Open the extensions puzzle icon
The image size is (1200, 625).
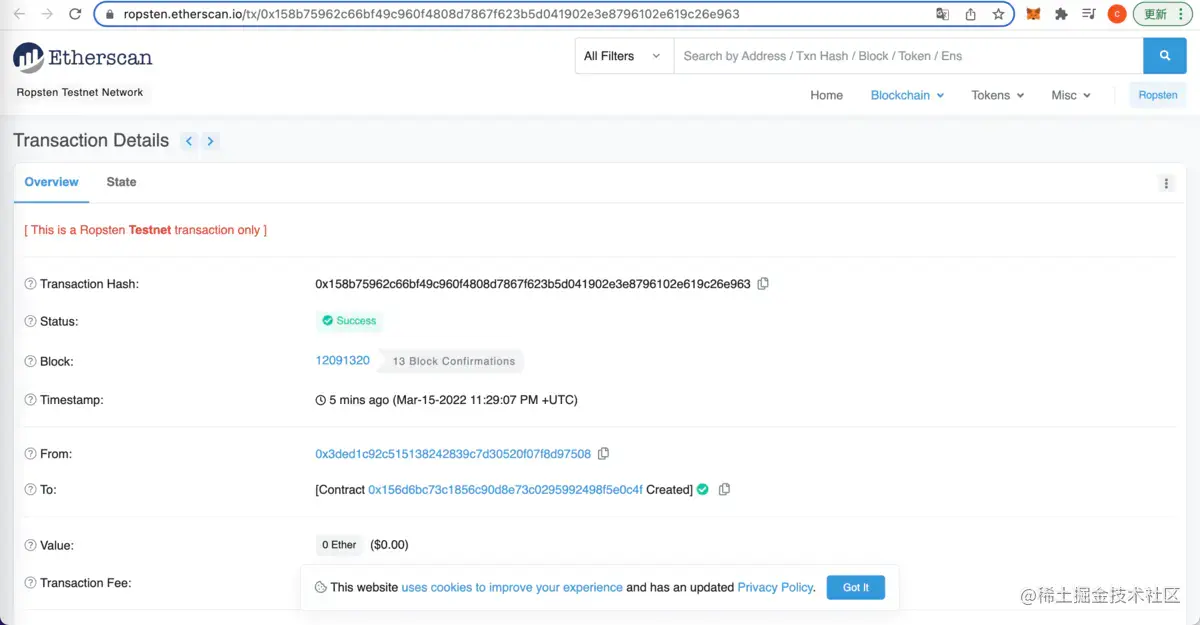(1062, 14)
